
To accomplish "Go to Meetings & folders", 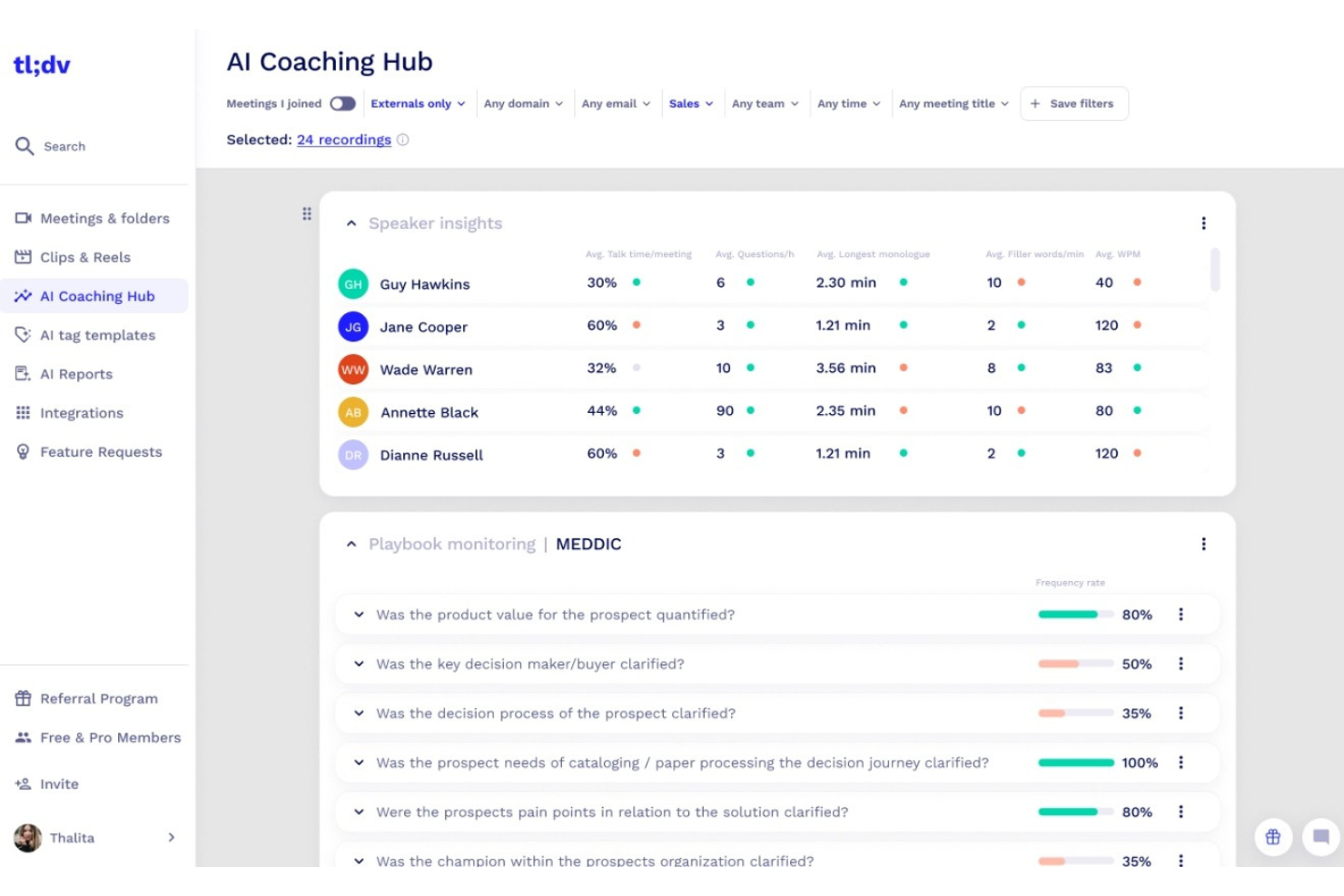I will [x=104, y=219].
